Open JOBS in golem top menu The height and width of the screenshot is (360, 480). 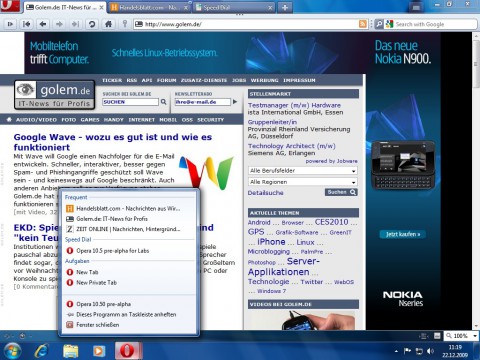point(239,80)
